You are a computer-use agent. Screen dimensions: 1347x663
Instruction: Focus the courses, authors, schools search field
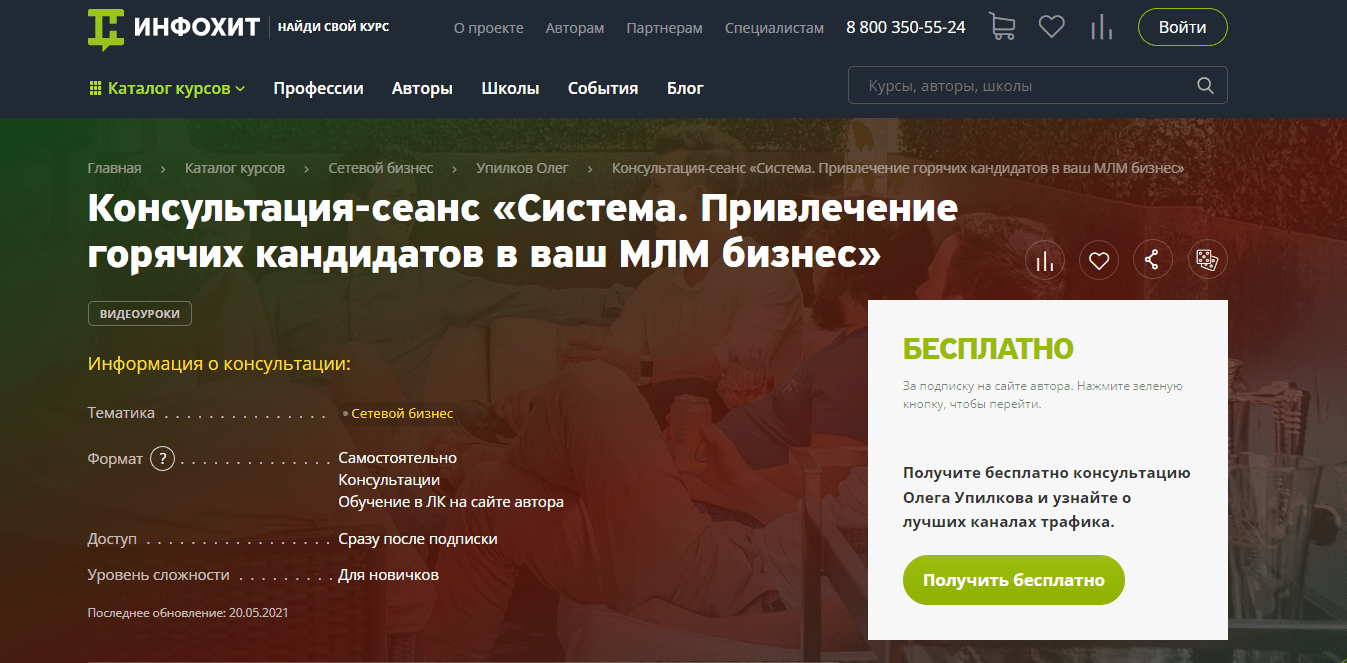(x=1025, y=86)
